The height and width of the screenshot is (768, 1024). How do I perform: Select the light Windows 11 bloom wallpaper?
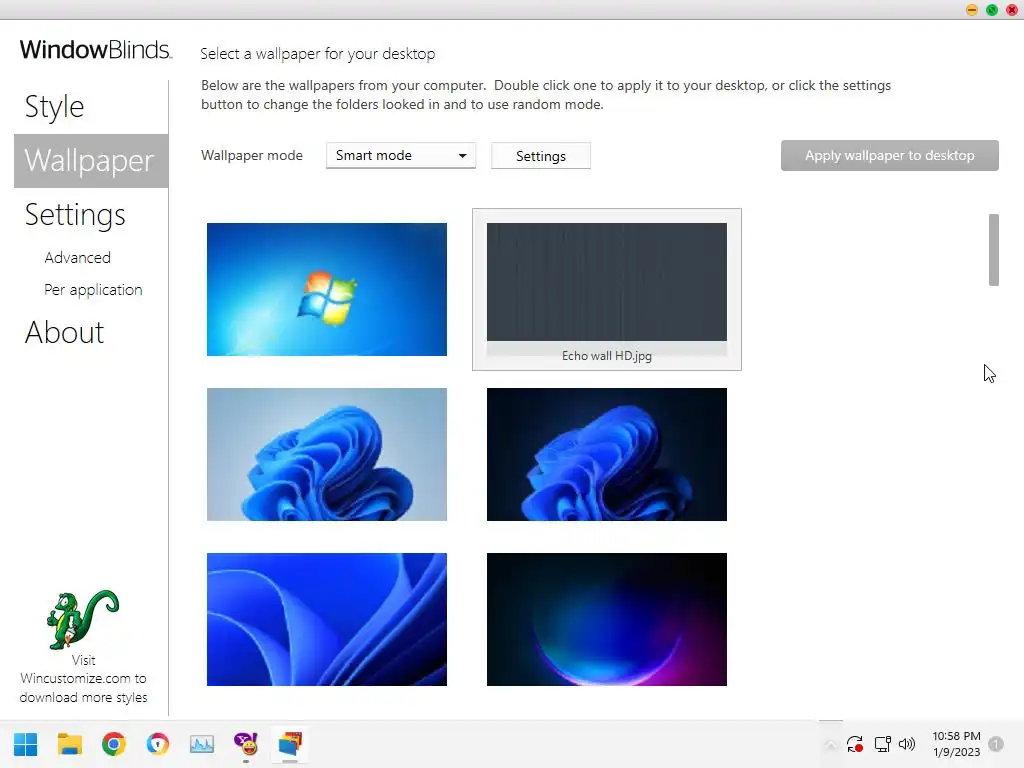327,455
